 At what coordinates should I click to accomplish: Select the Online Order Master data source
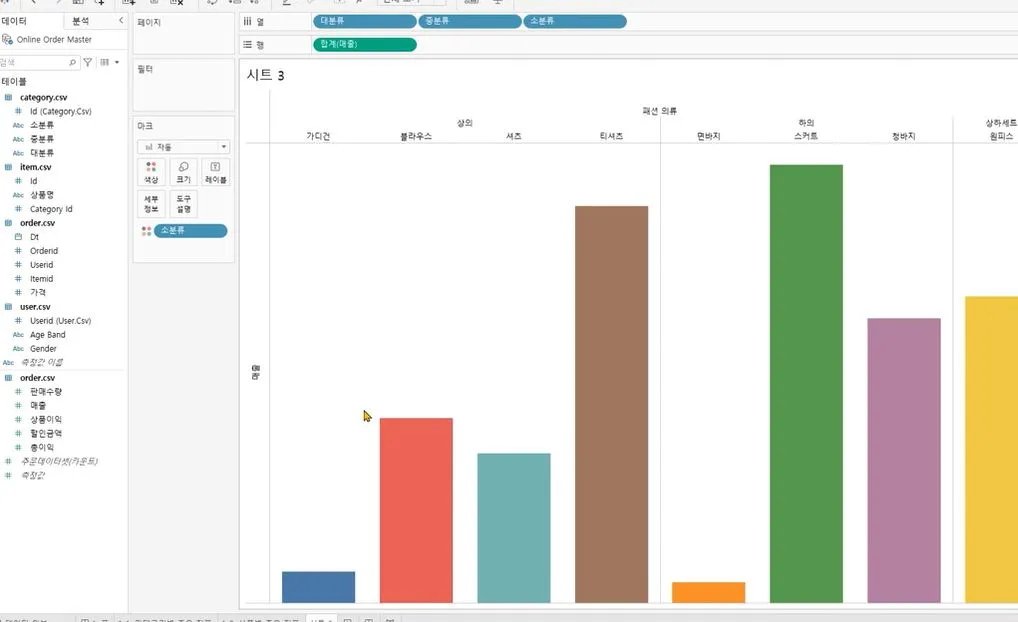pyautogui.click(x=54, y=40)
